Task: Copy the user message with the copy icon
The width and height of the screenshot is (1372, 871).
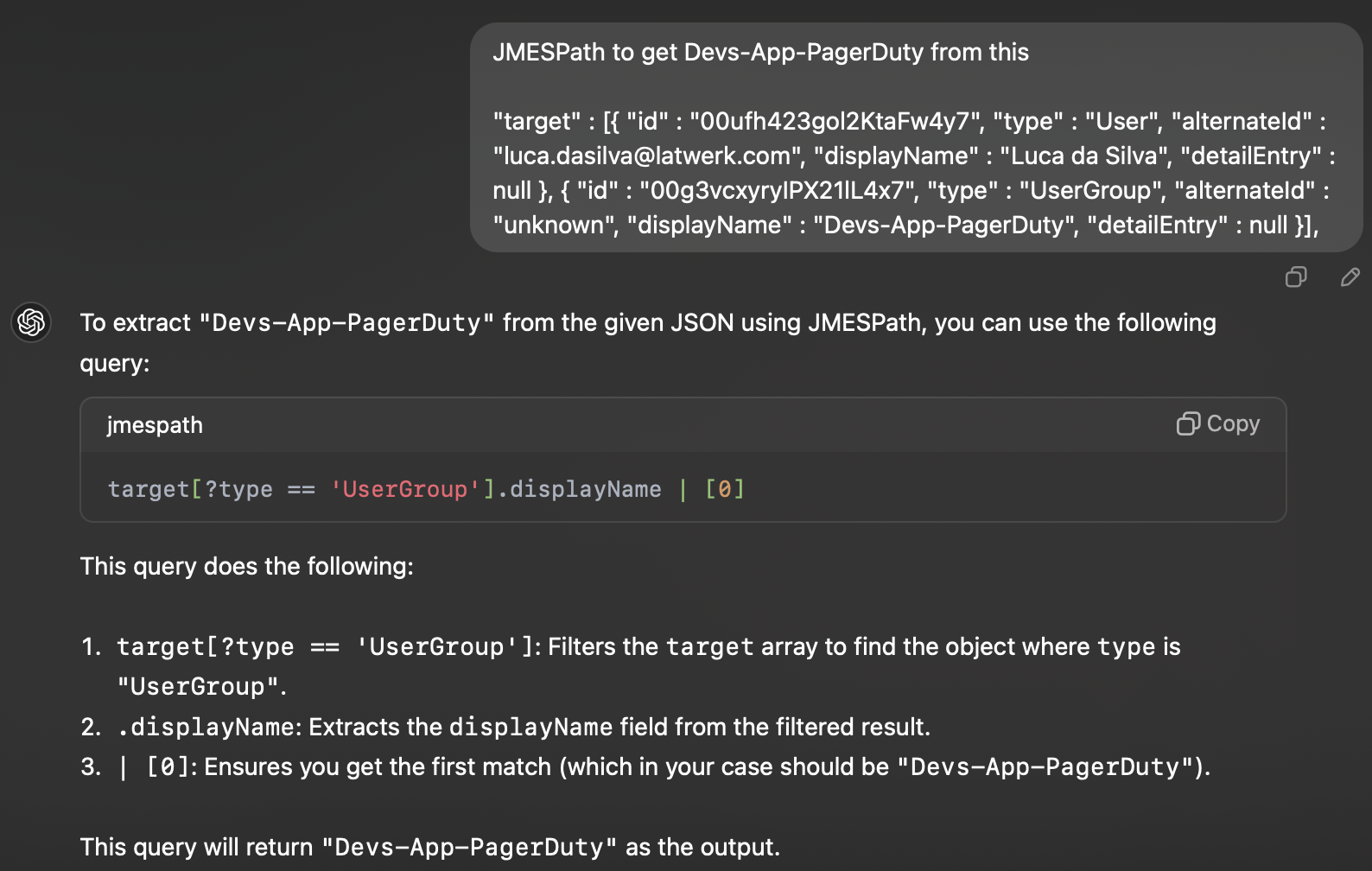Action: click(x=1296, y=277)
